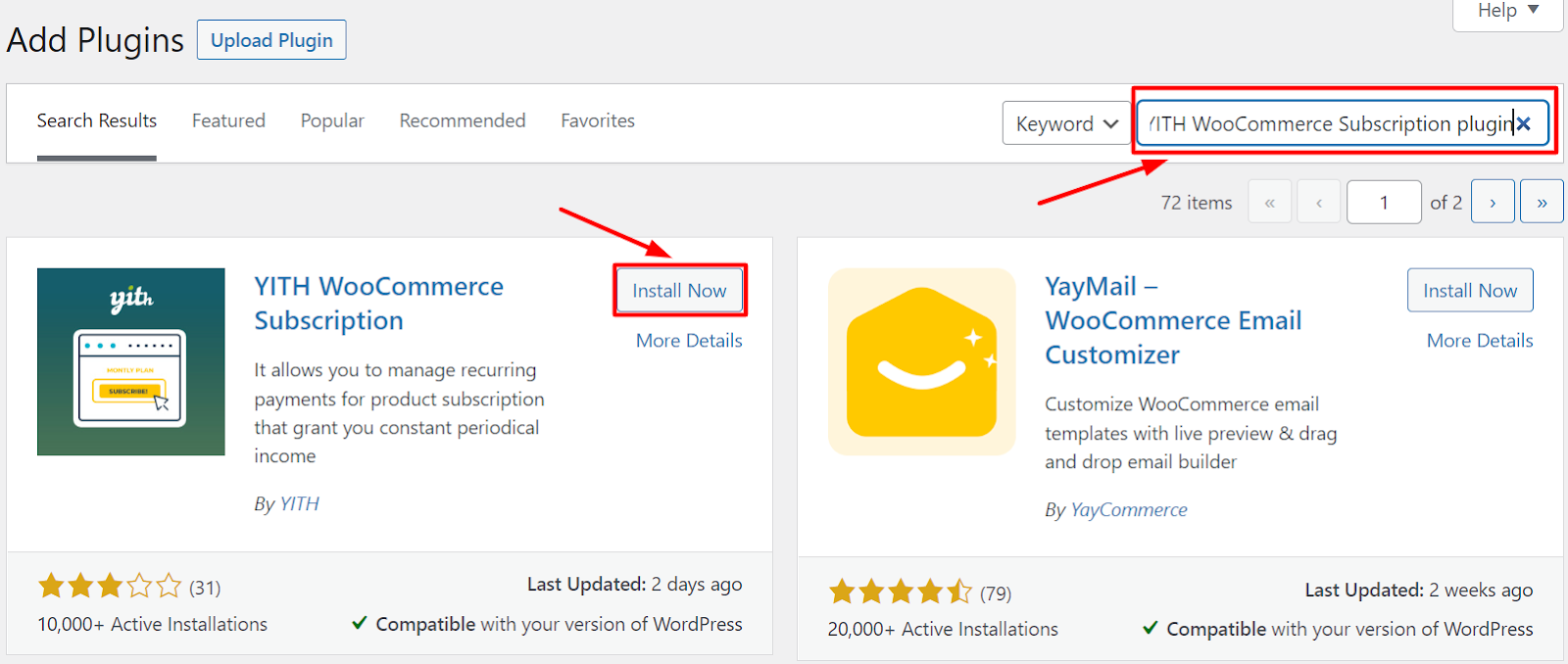Screen dimensions: 1568x664
Task: View More Details for YayMail
Action: 1480,341
